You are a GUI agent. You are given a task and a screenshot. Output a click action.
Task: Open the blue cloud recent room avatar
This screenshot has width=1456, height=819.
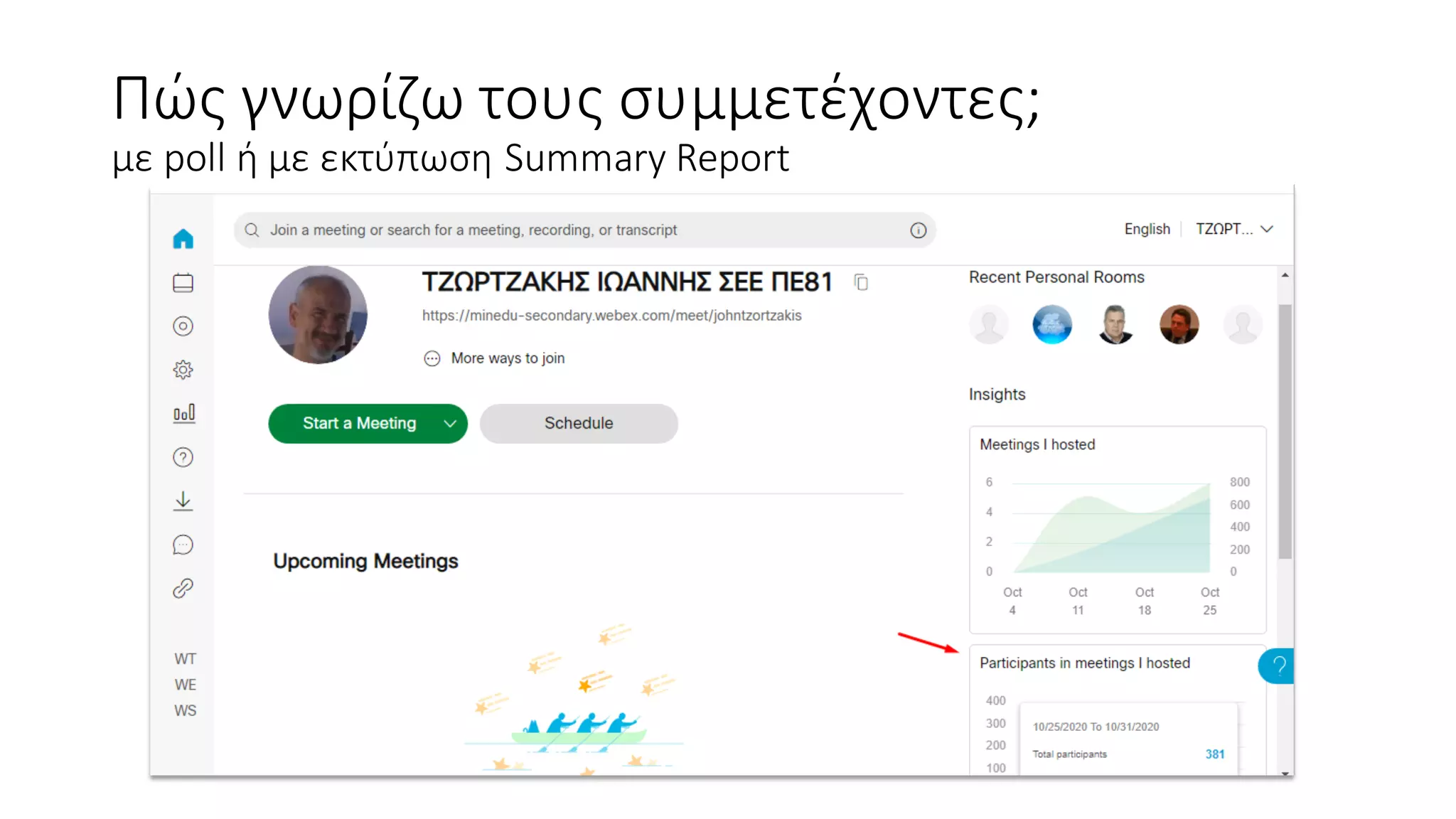click(x=1052, y=325)
